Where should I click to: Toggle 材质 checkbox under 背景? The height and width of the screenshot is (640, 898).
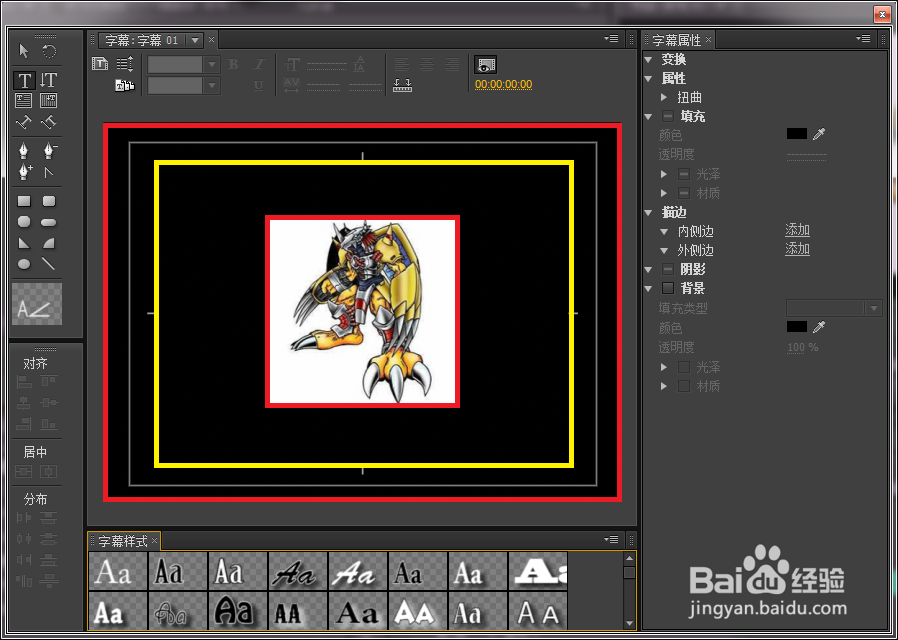tap(684, 386)
